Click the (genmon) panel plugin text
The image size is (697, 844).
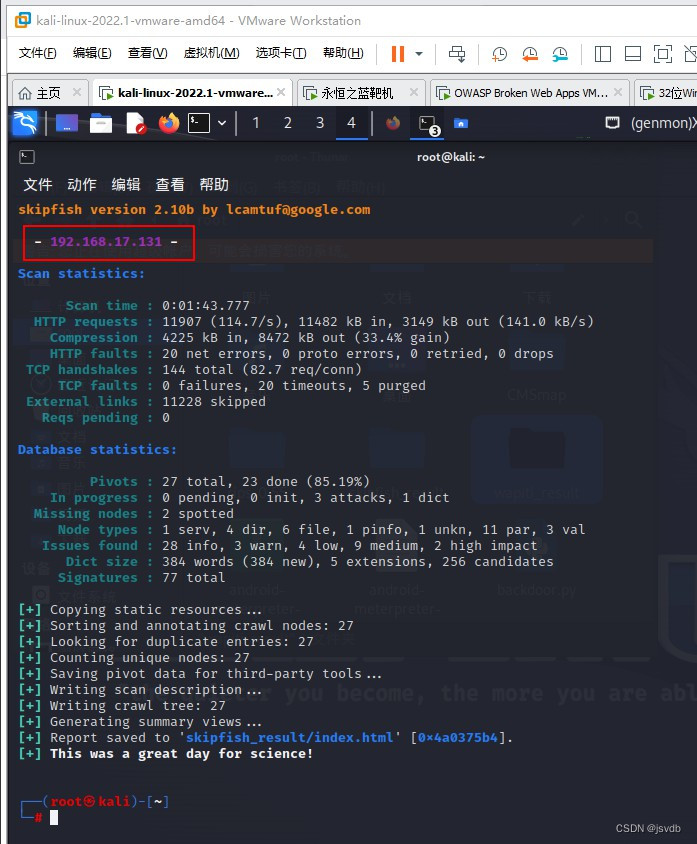click(663, 123)
